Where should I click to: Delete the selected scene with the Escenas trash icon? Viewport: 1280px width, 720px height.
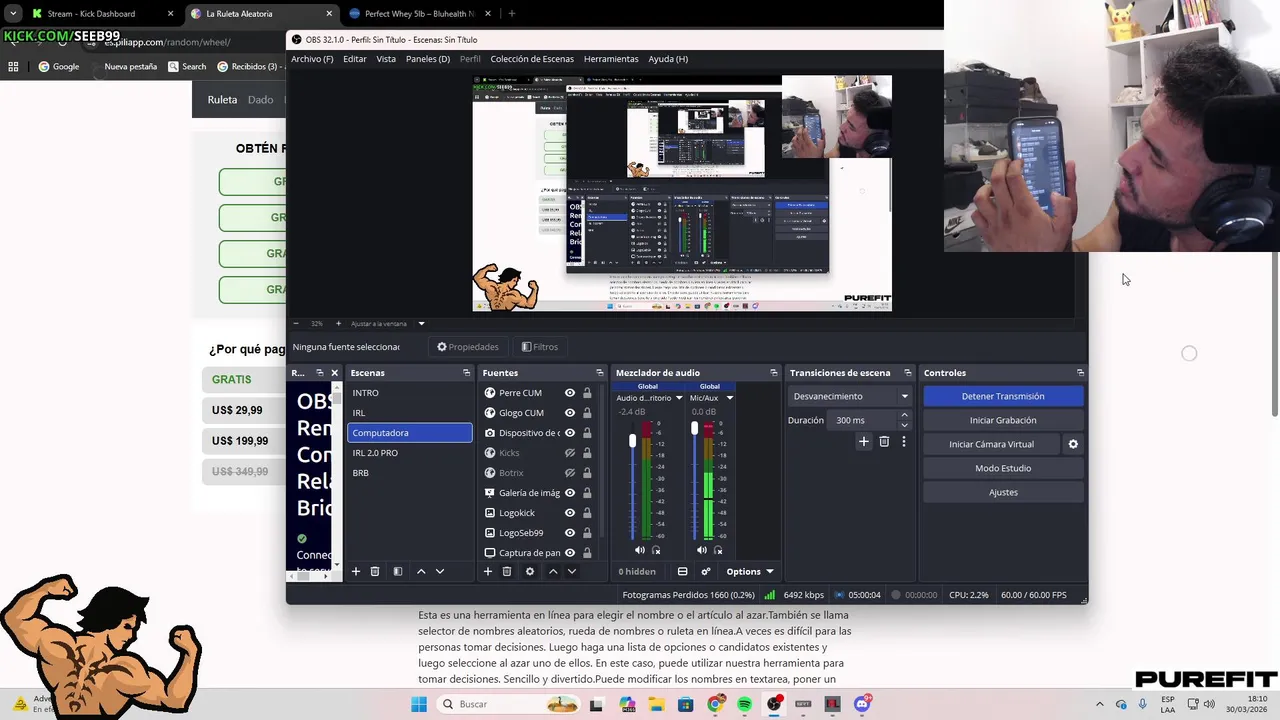coord(375,571)
